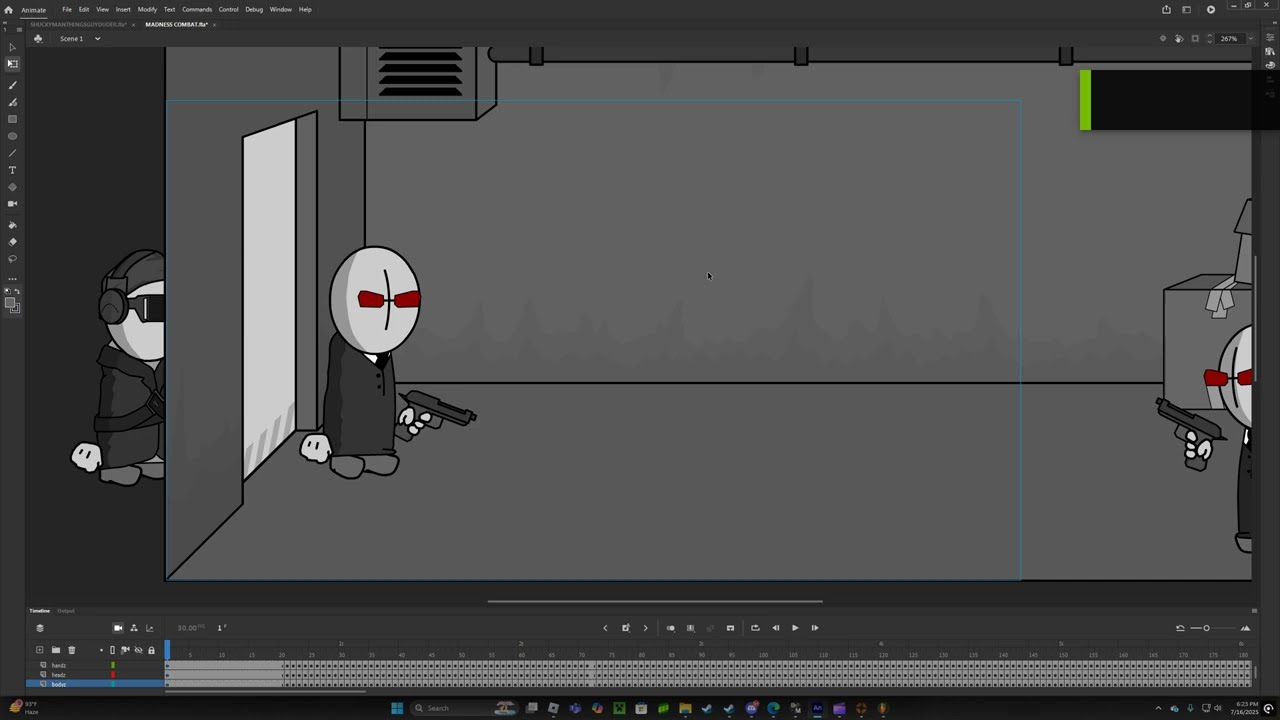1280x720 pixels.
Task: Go to previous keyframe arrow
Action: (x=605, y=628)
